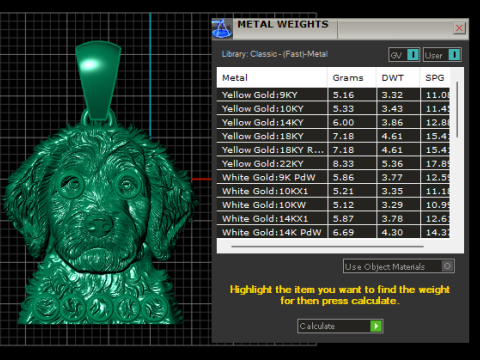The width and height of the screenshot is (480, 360).
Task: Toggle the GV library switch
Action: click(x=404, y=55)
